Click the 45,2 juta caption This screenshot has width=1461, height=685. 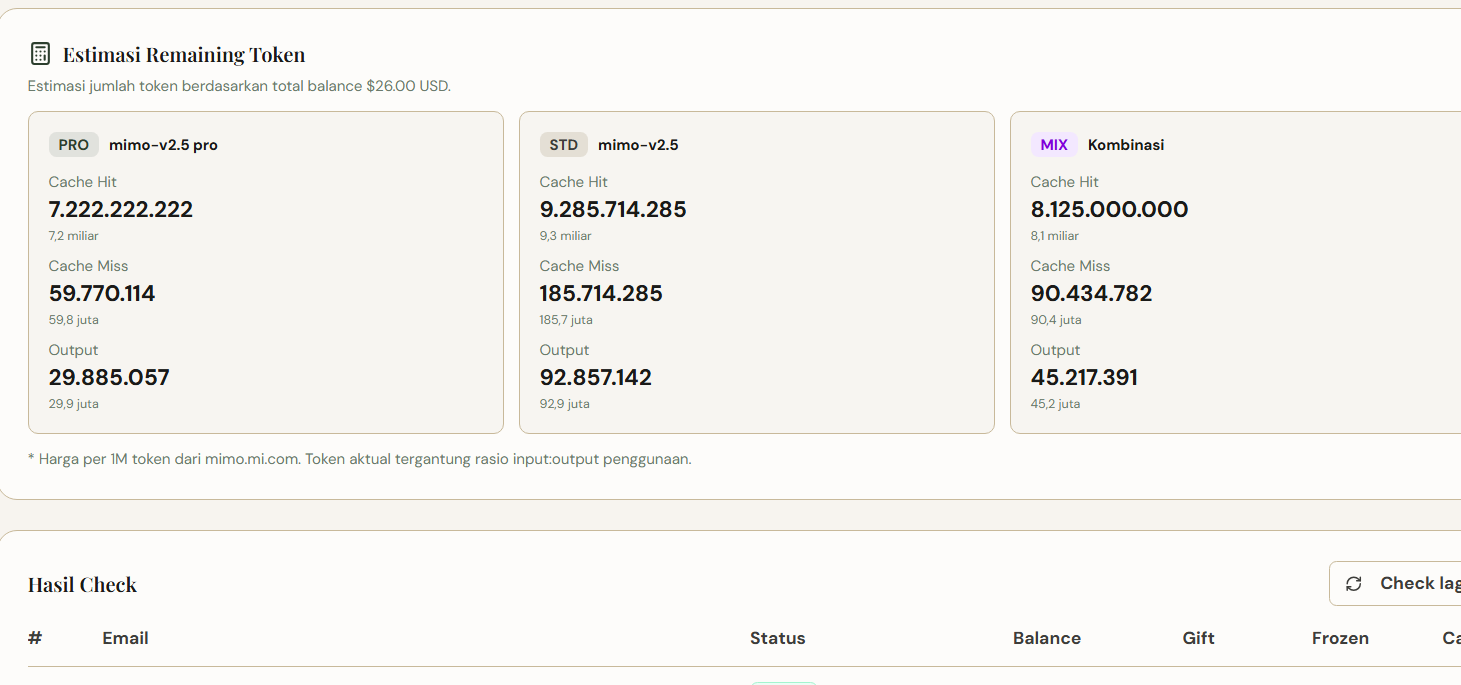[1056, 404]
